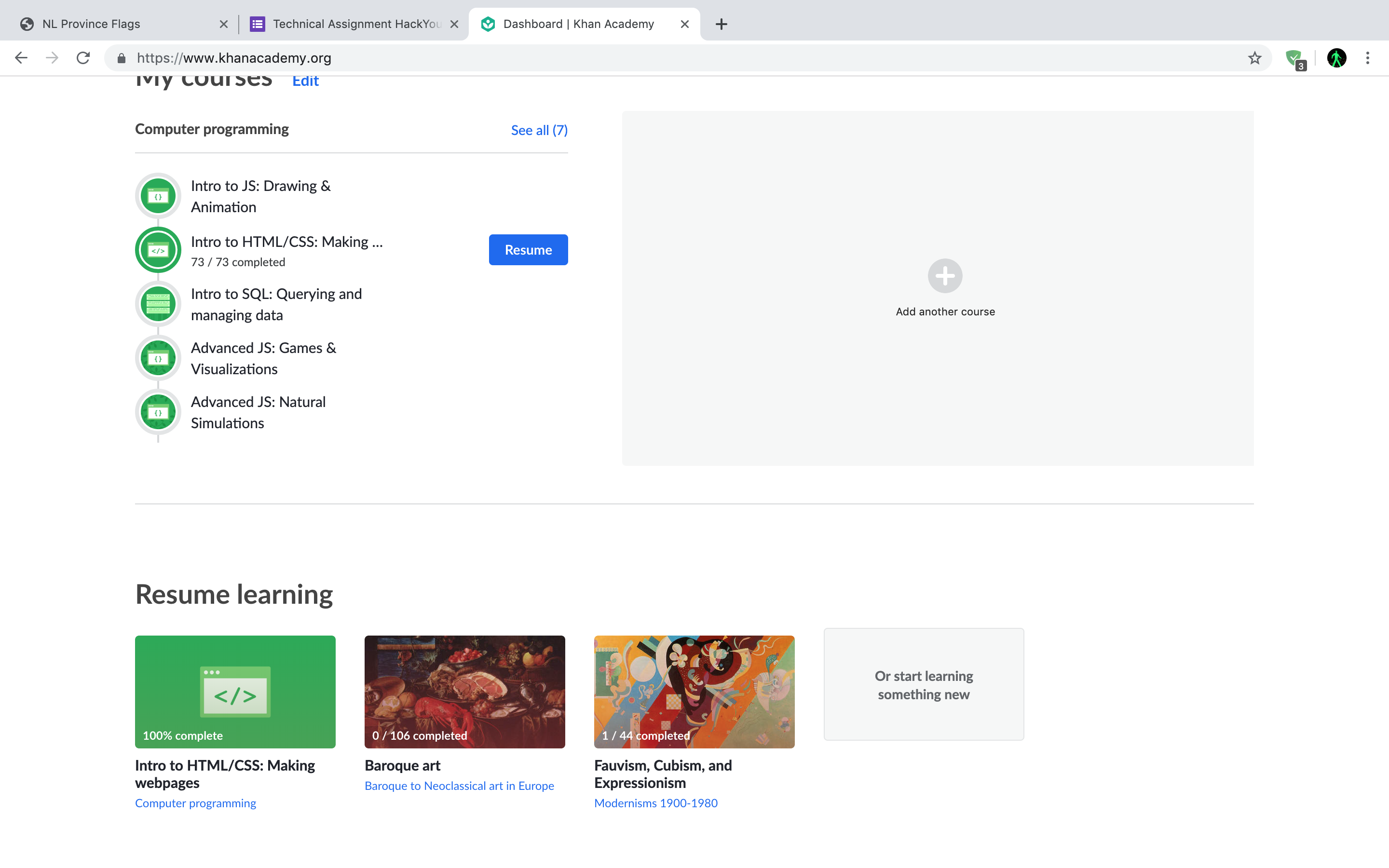
Task: Open Advanced JS: Natural Simulations
Action: pos(258,412)
